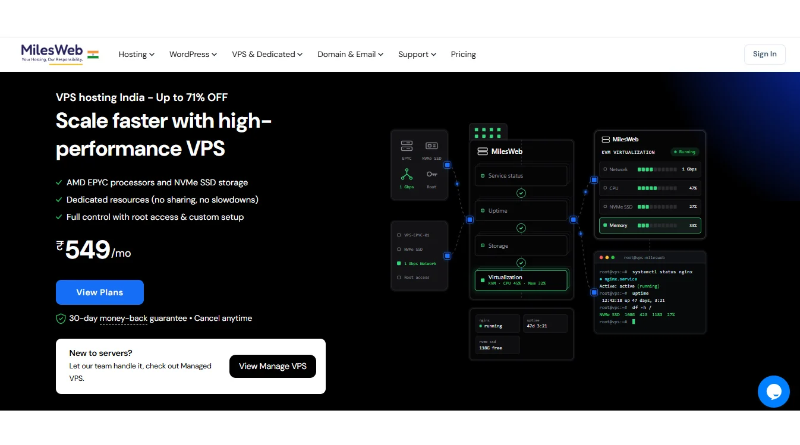Go to the Pricing page
This screenshot has width=800, height=445.
click(463, 54)
